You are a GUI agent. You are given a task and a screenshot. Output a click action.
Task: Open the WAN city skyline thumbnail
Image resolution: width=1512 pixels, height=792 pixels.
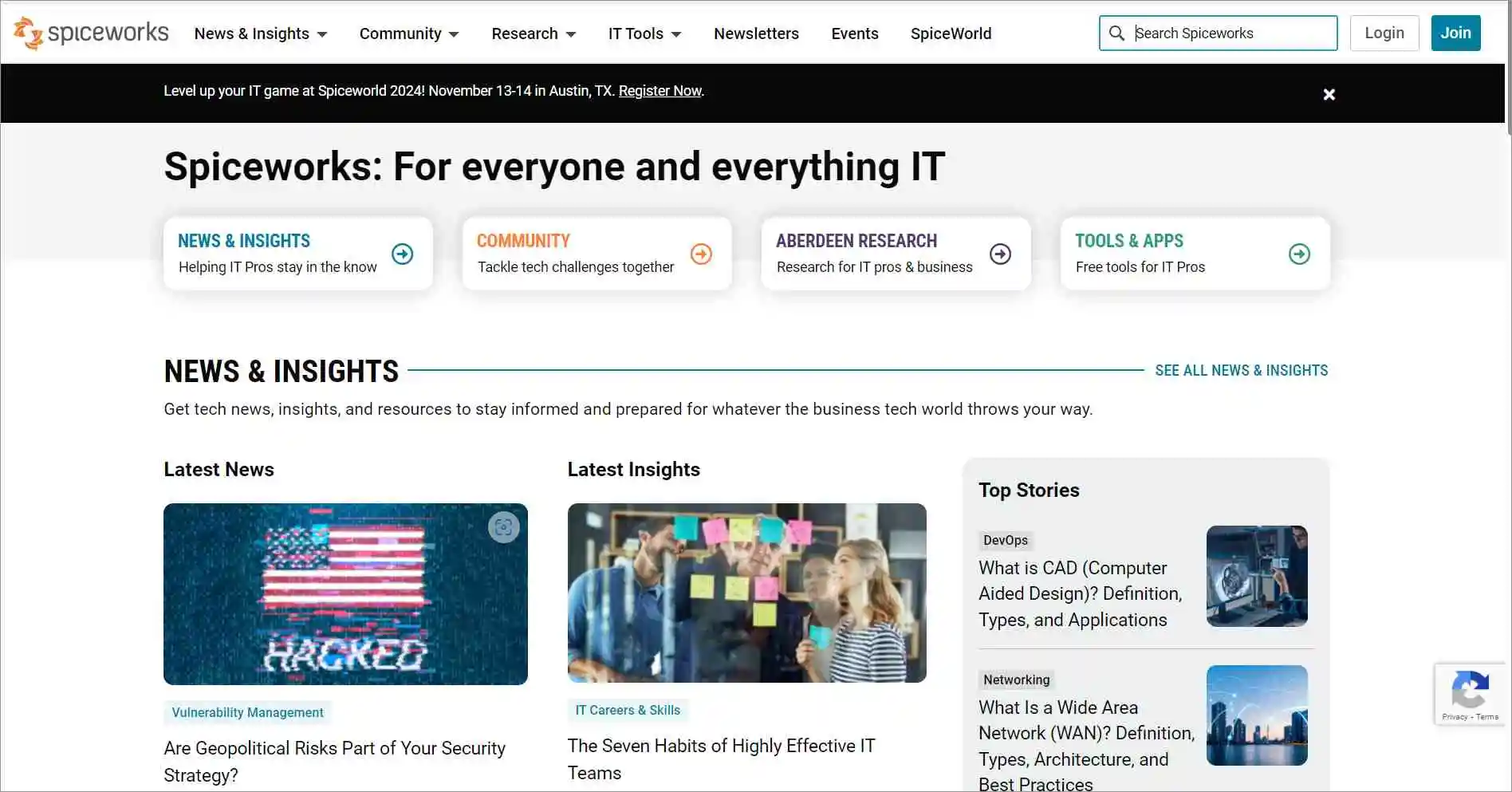[x=1257, y=715]
